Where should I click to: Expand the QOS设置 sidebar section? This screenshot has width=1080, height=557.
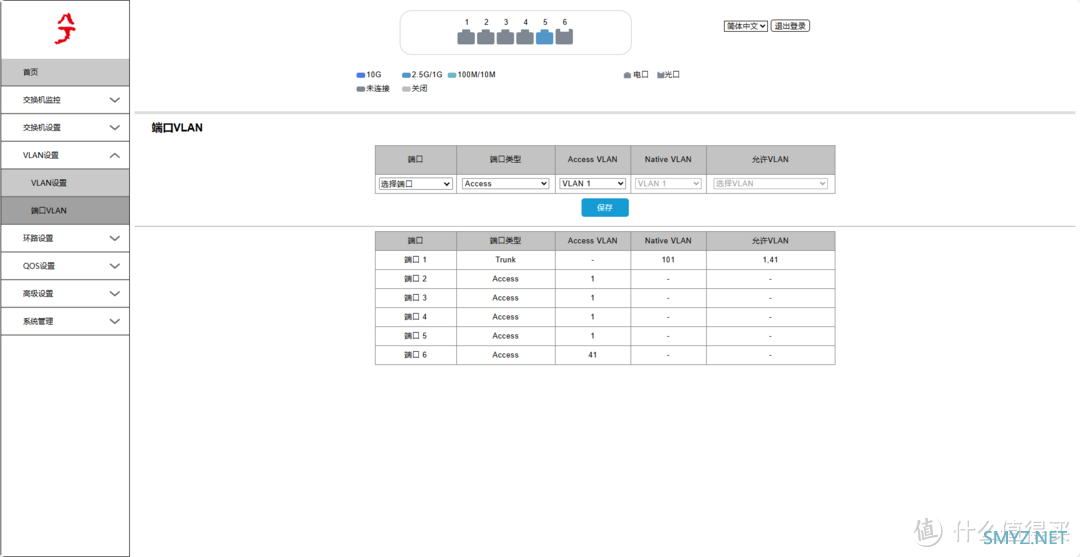coord(65,266)
